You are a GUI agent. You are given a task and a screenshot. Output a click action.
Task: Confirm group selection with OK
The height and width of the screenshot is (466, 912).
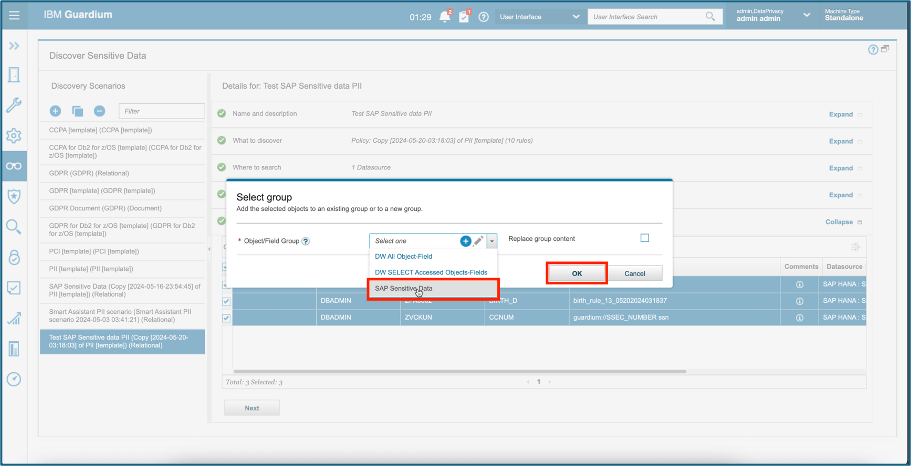coord(576,273)
